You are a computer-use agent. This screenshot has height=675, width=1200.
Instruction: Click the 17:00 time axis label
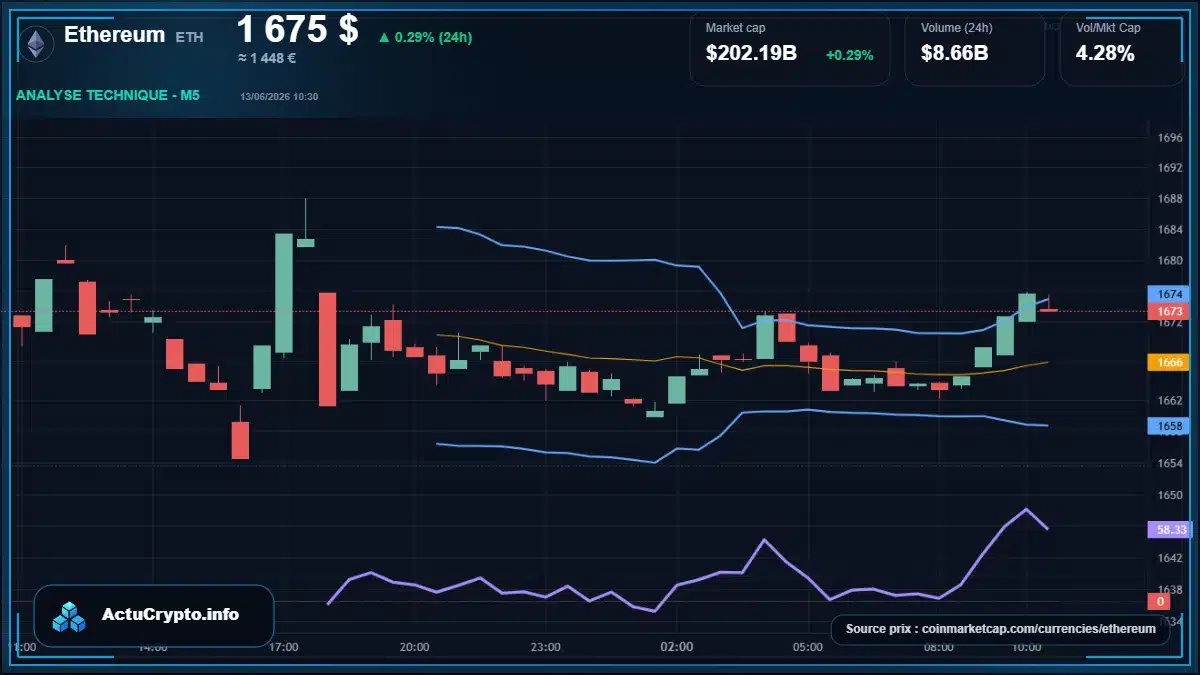pos(284,647)
